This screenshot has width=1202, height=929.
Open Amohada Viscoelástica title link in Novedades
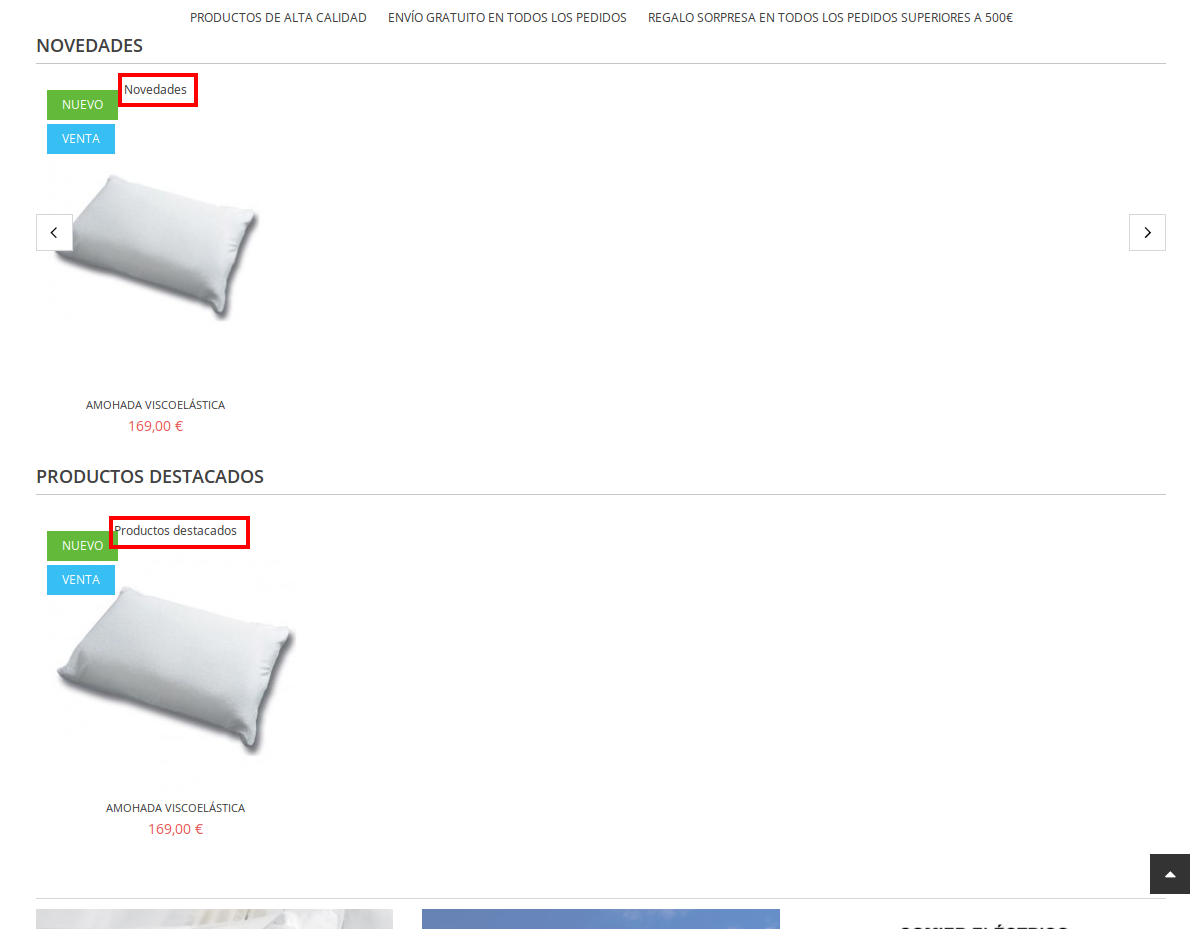tap(155, 405)
